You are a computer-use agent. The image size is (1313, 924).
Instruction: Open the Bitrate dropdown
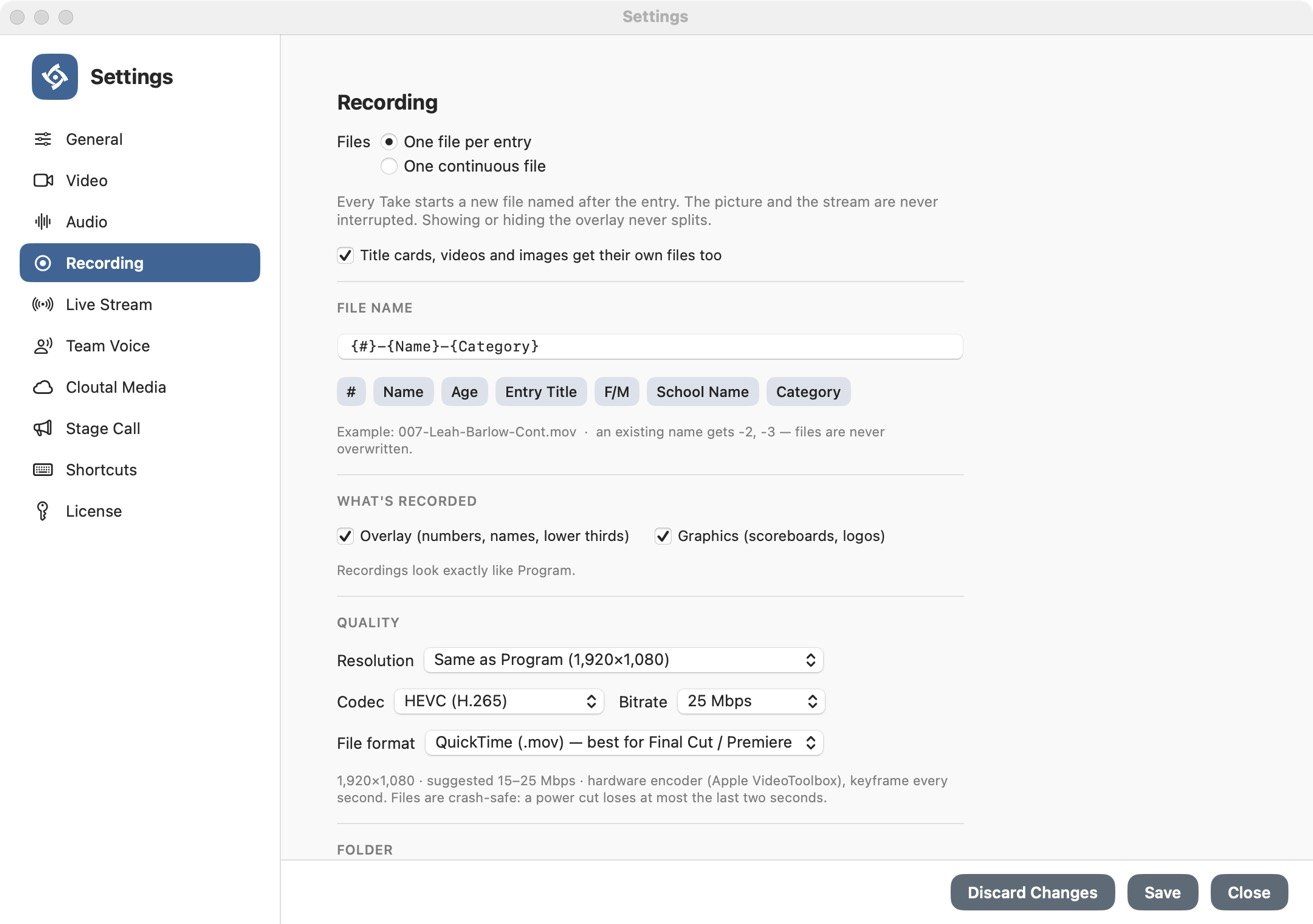point(751,701)
